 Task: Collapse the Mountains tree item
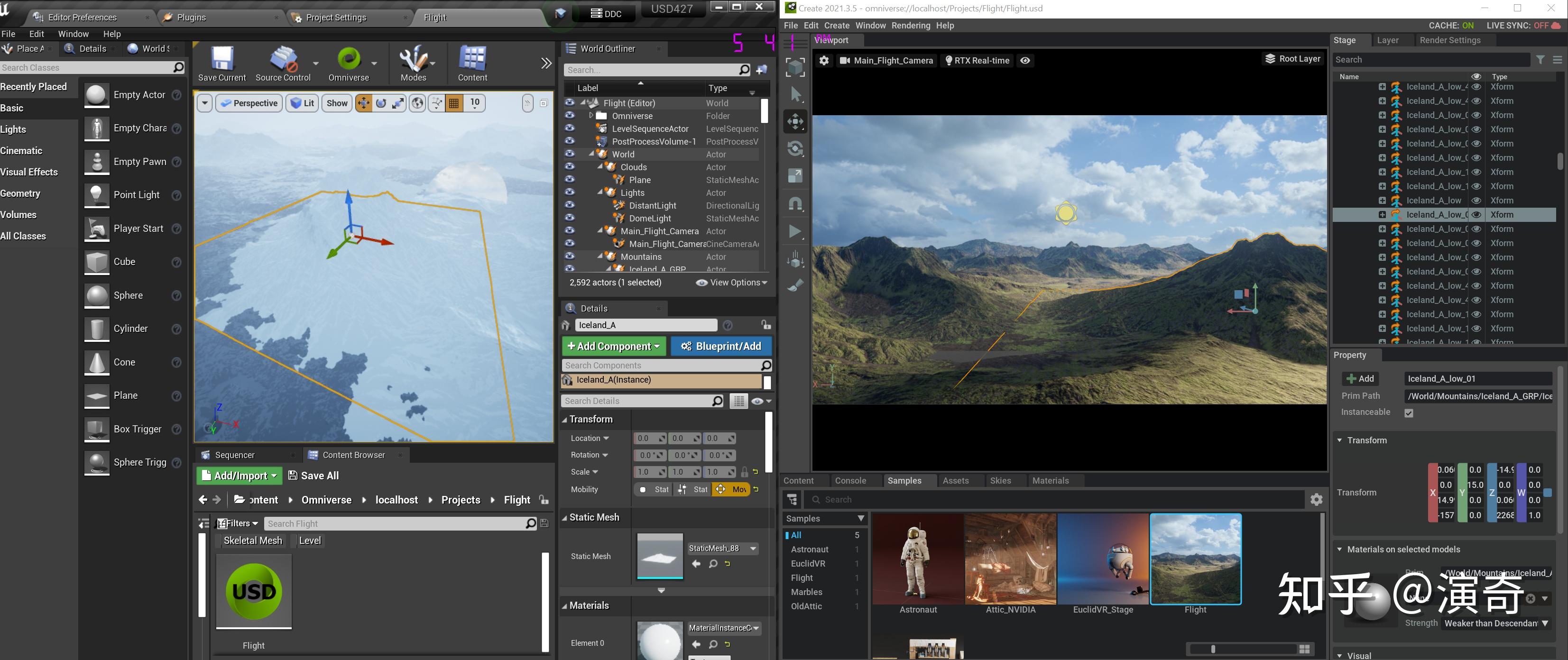[601, 257]
